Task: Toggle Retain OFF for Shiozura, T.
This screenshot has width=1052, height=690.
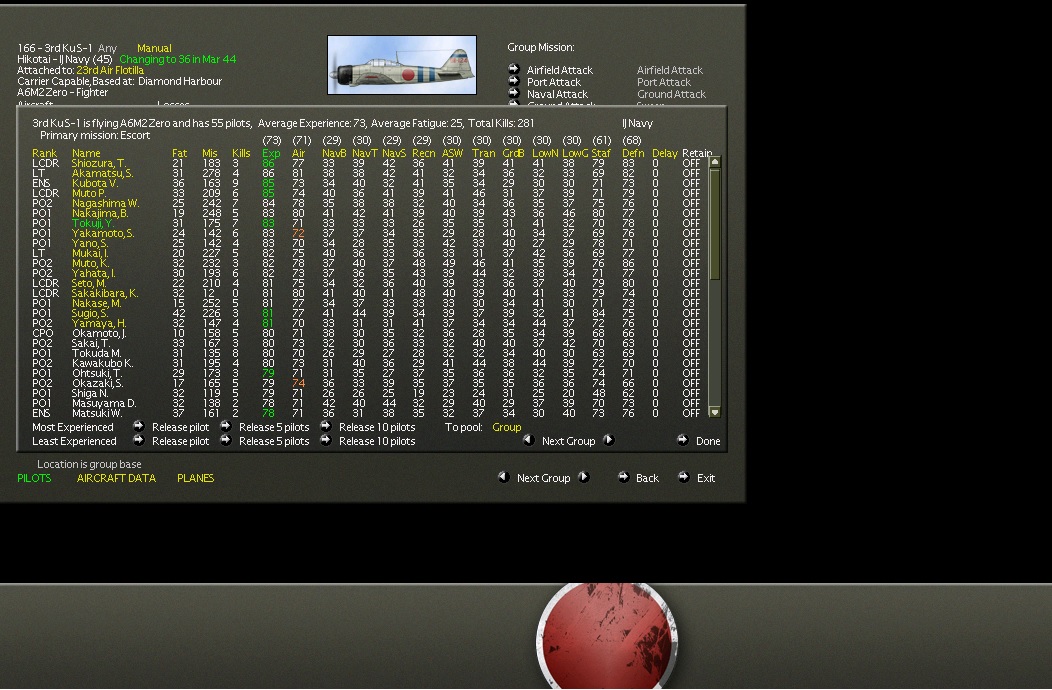Action: click(x=691, y=163)
